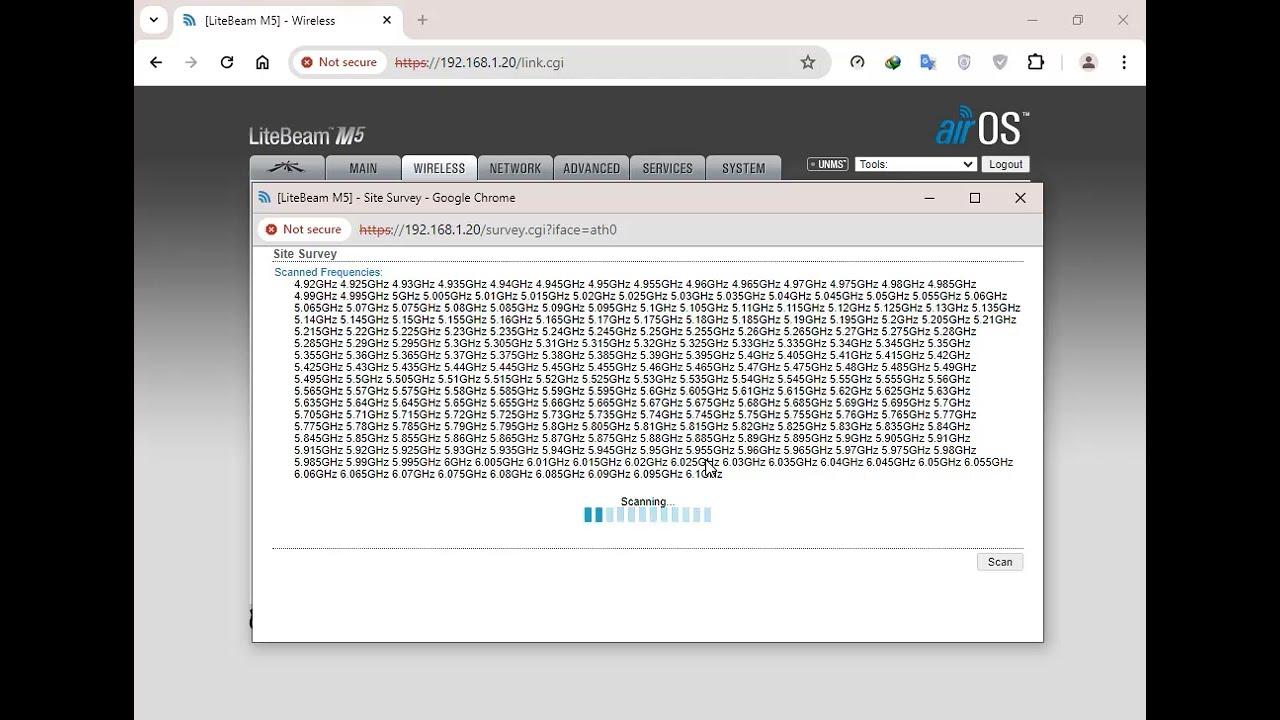Open the Speedtest extension icon
1280x720 pixels.
tap(857, 62)
